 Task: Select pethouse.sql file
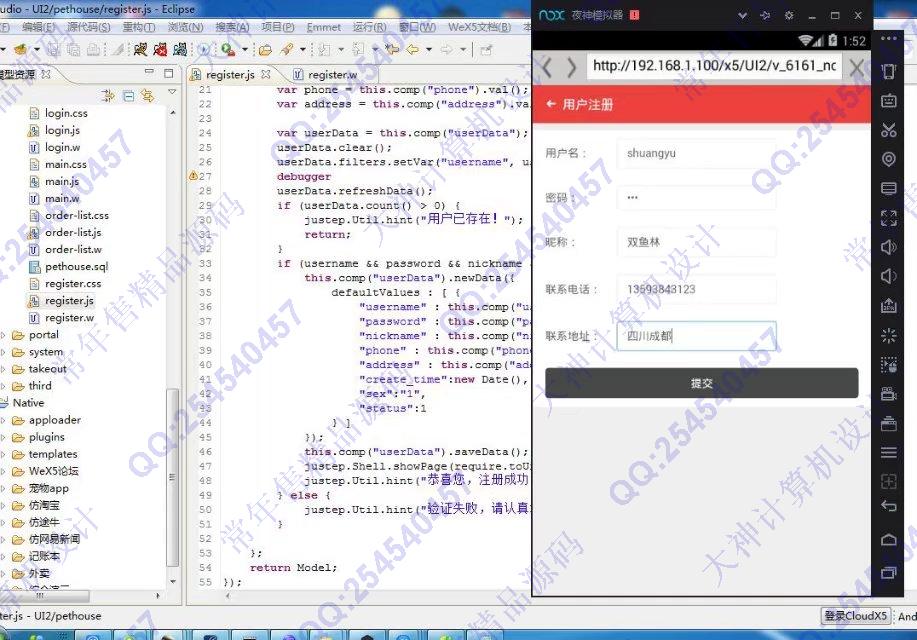point(77,267)
